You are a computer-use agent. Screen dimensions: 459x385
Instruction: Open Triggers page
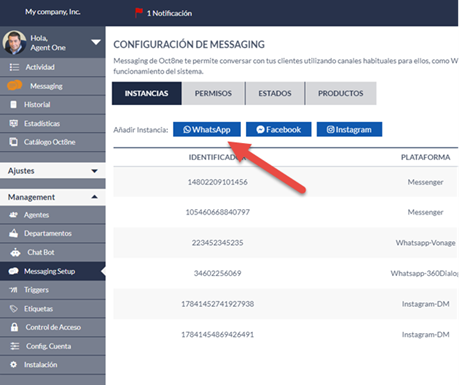point(53,290)
